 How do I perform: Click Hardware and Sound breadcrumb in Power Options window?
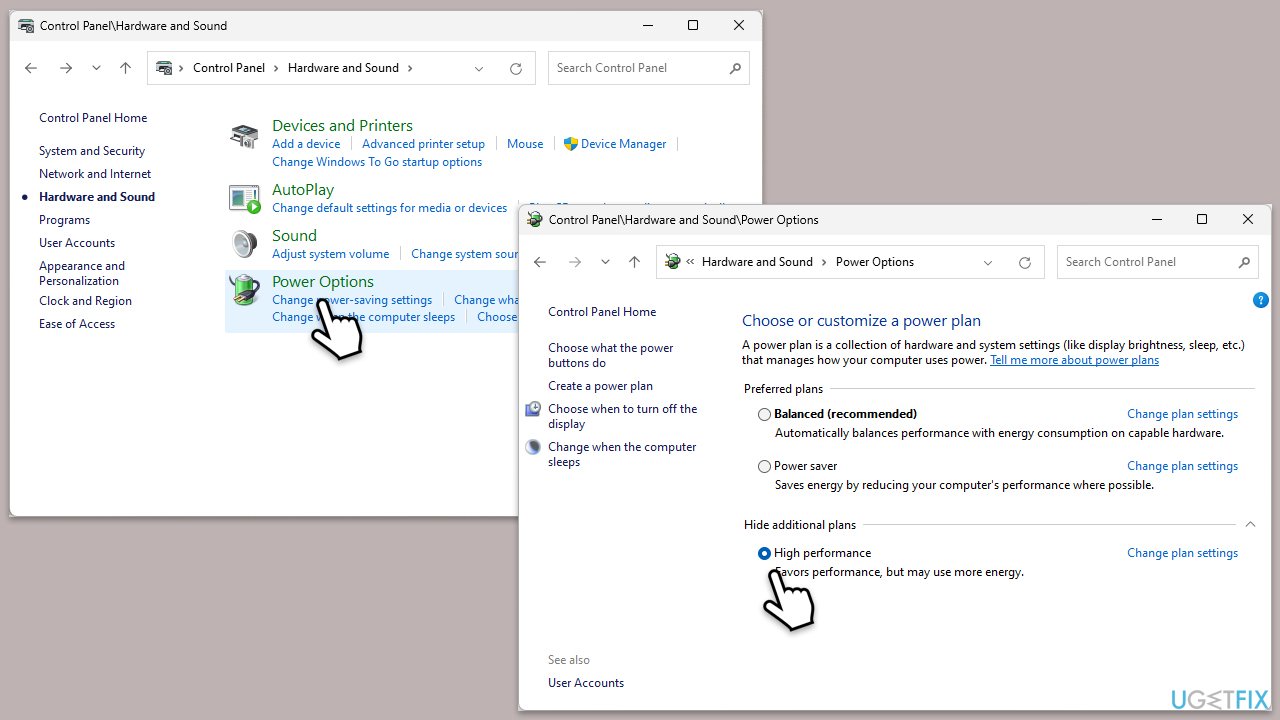[x=757, y=262]
